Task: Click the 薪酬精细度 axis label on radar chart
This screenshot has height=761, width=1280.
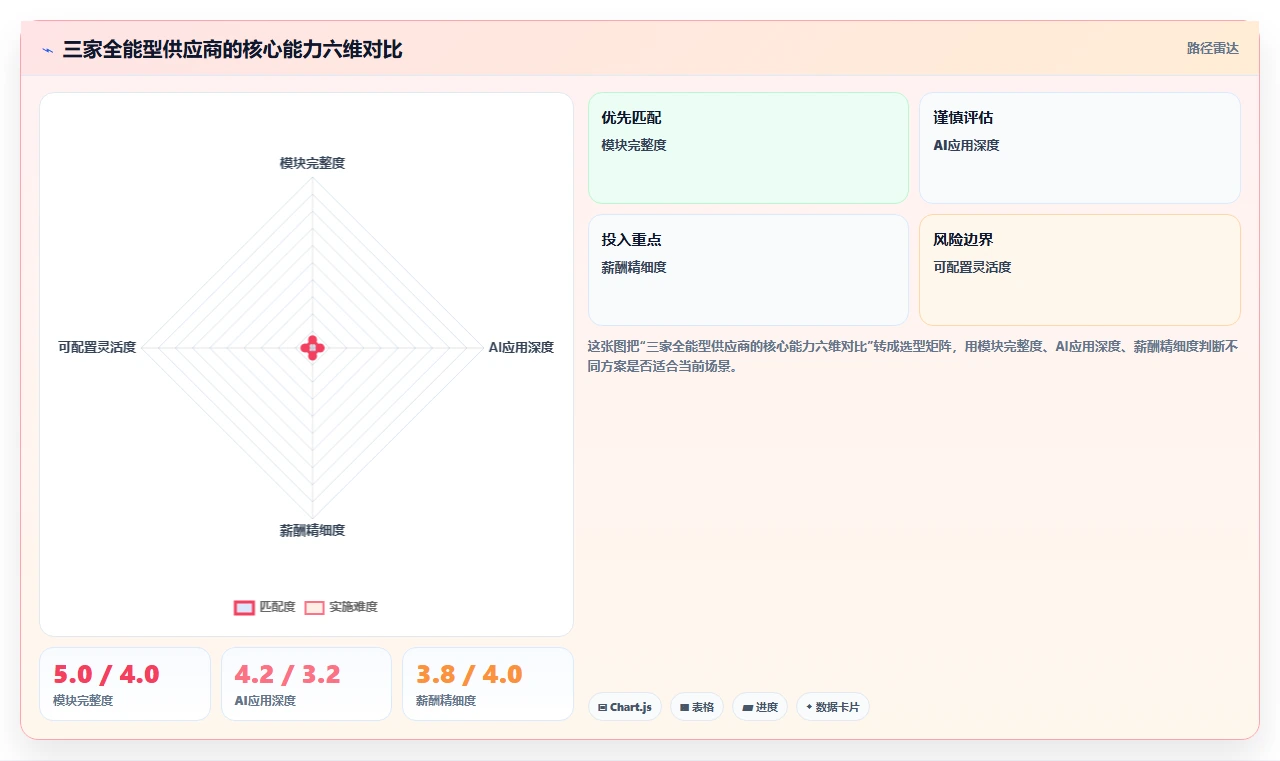Action: (x=312, y=530)
